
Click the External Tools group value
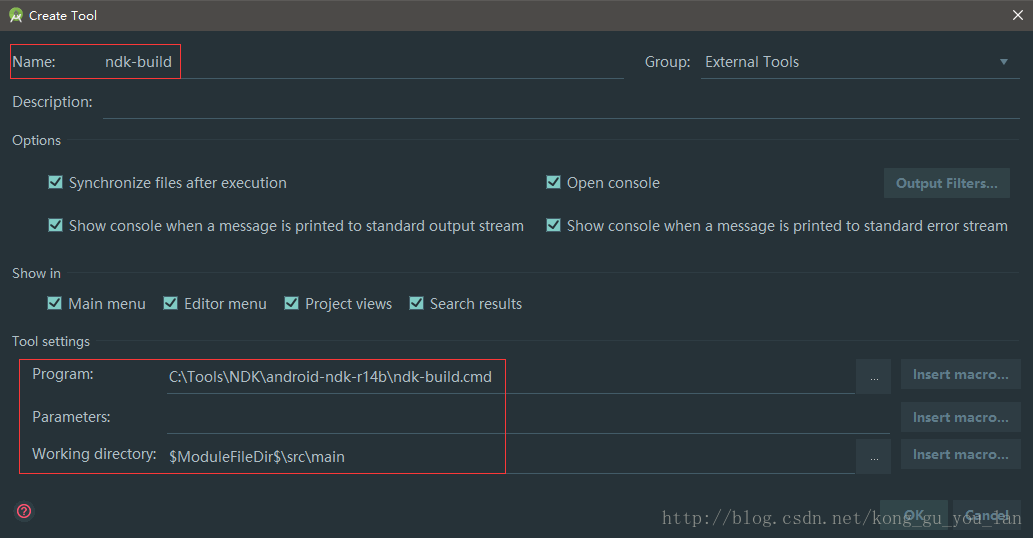point(752,62)
